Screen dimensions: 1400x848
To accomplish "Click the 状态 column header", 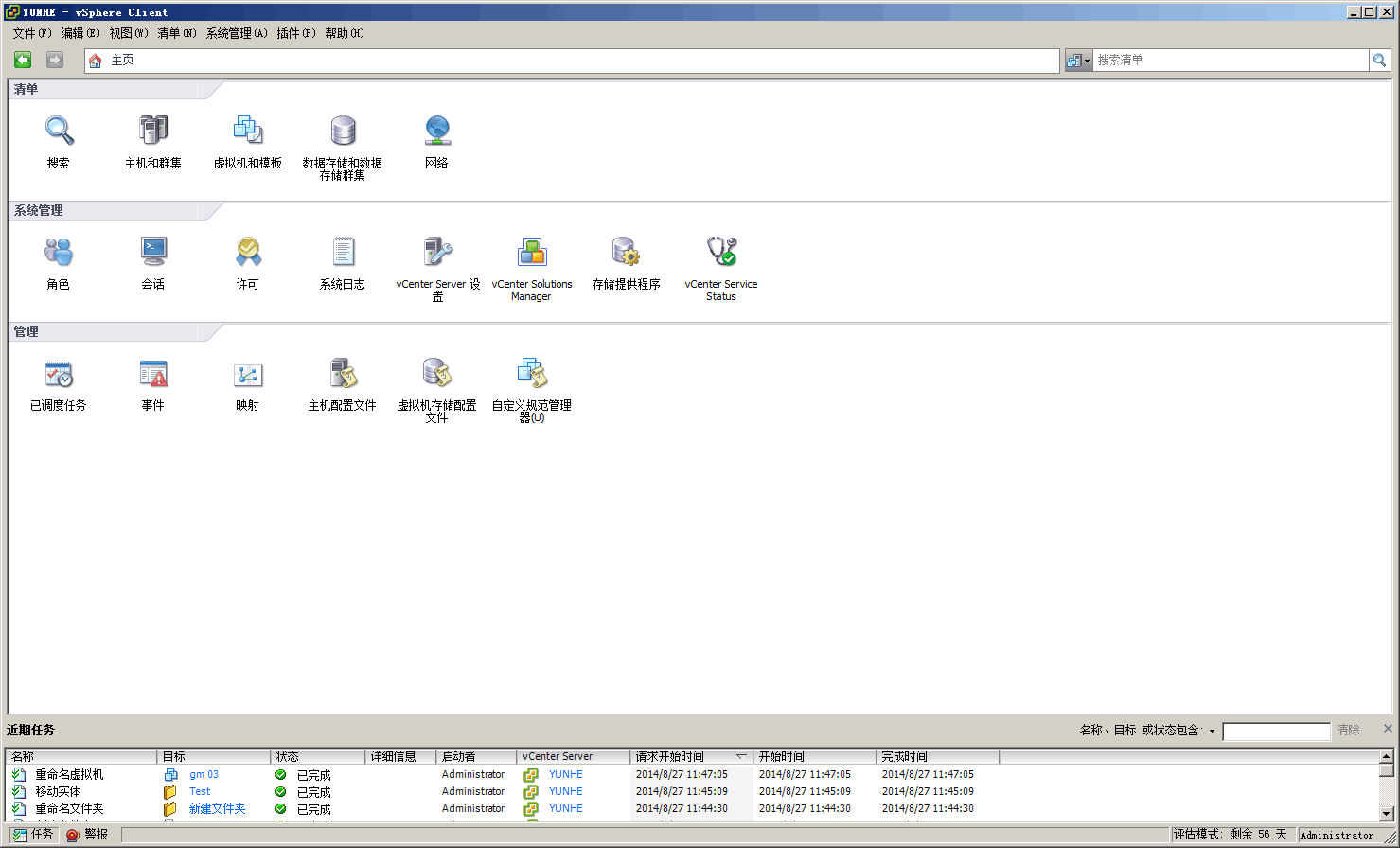I will [x=318, y=756].
